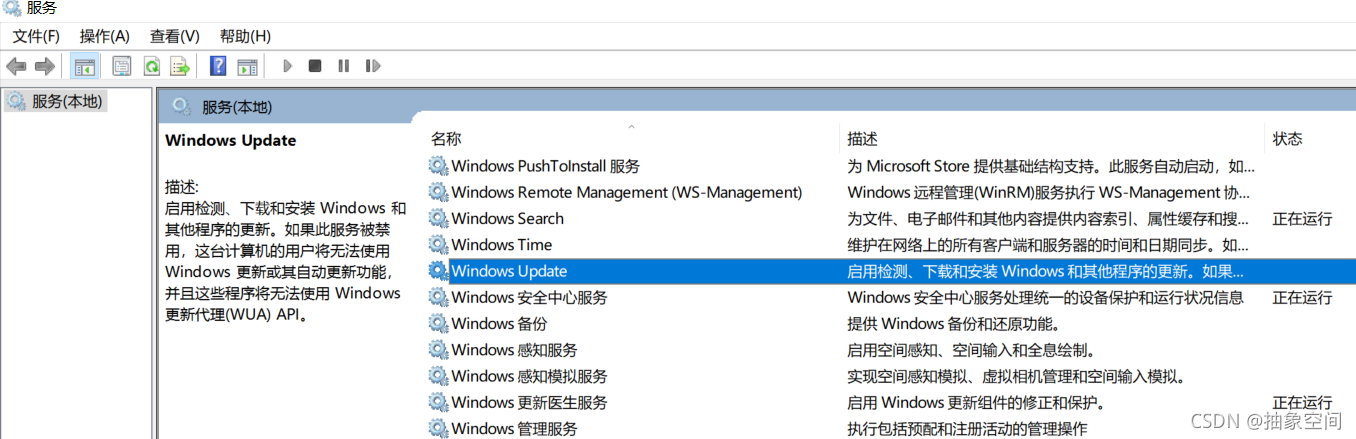The image size is (1356, 439).
Task: Click gear icon beside Windows PushToInstall 服务
Action: 438,166
